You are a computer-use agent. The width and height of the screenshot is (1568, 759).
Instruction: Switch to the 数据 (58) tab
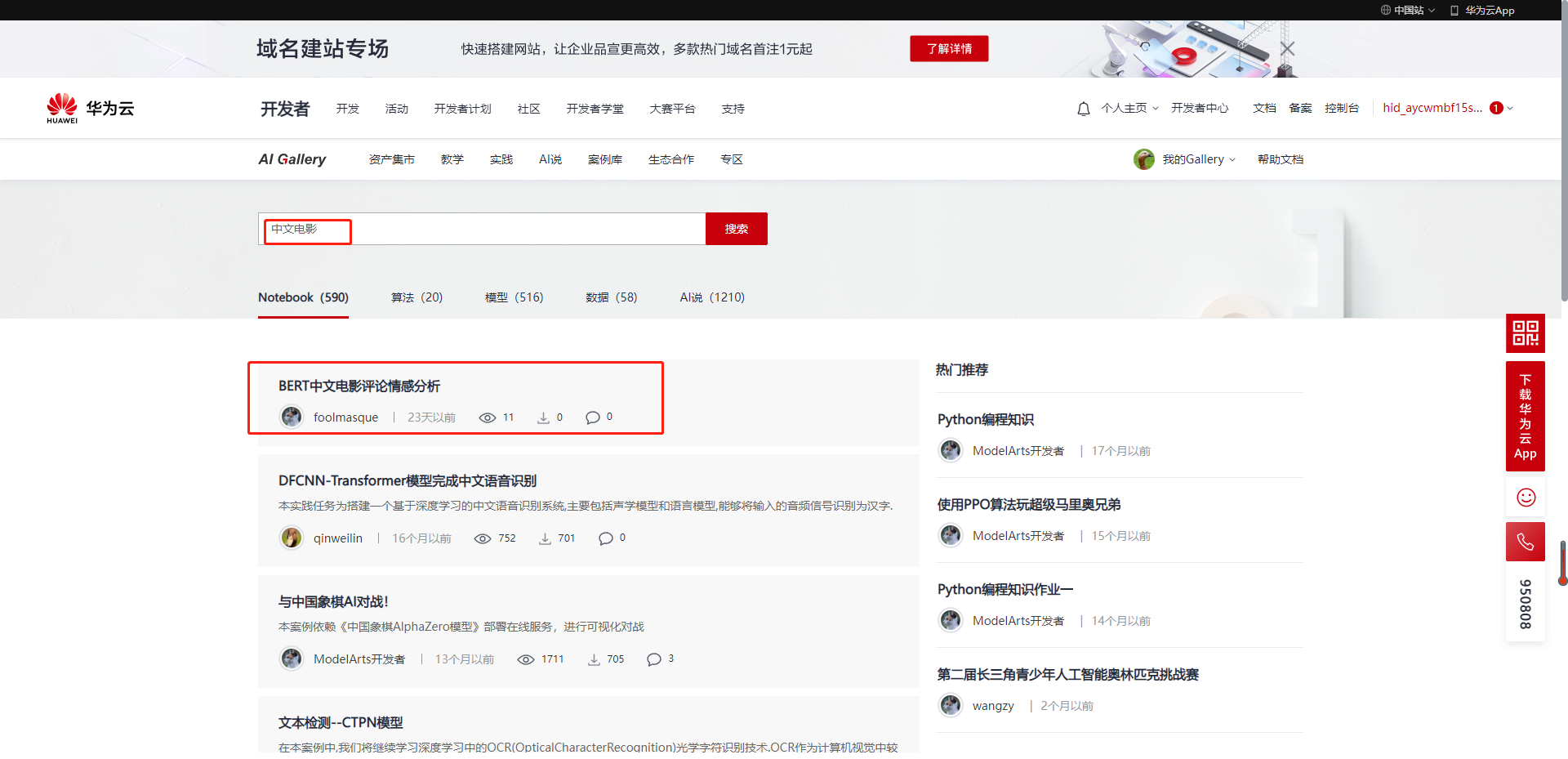[611, 297]
